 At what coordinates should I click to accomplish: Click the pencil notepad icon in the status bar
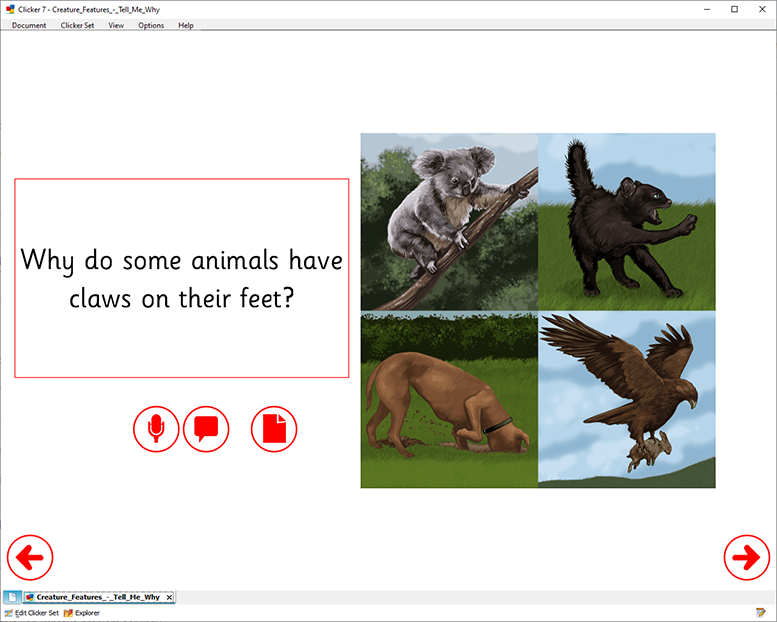pos(761,613)
